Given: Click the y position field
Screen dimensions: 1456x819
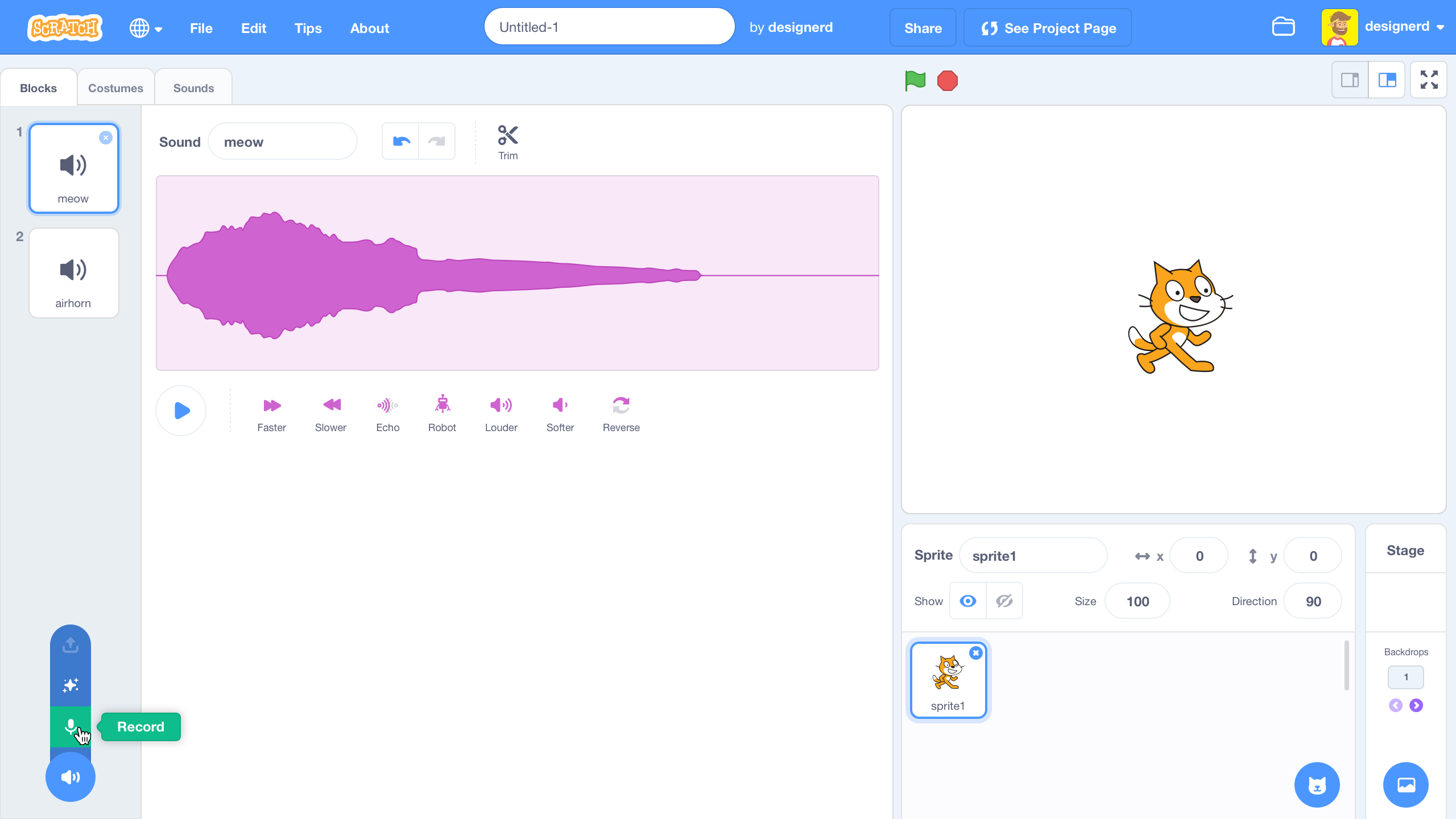Looking at the screenshot, I should (1313, 556).
